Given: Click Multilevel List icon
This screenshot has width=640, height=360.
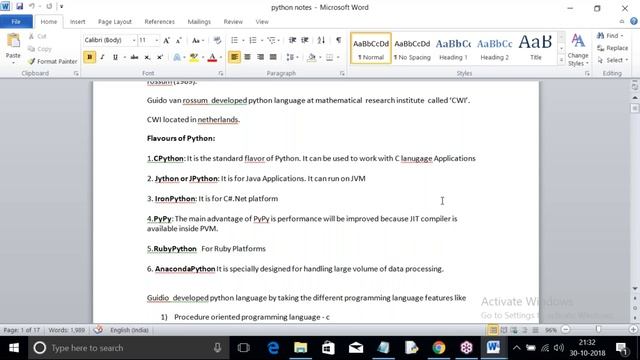Looking at the screenshot, I should point(271,40).
